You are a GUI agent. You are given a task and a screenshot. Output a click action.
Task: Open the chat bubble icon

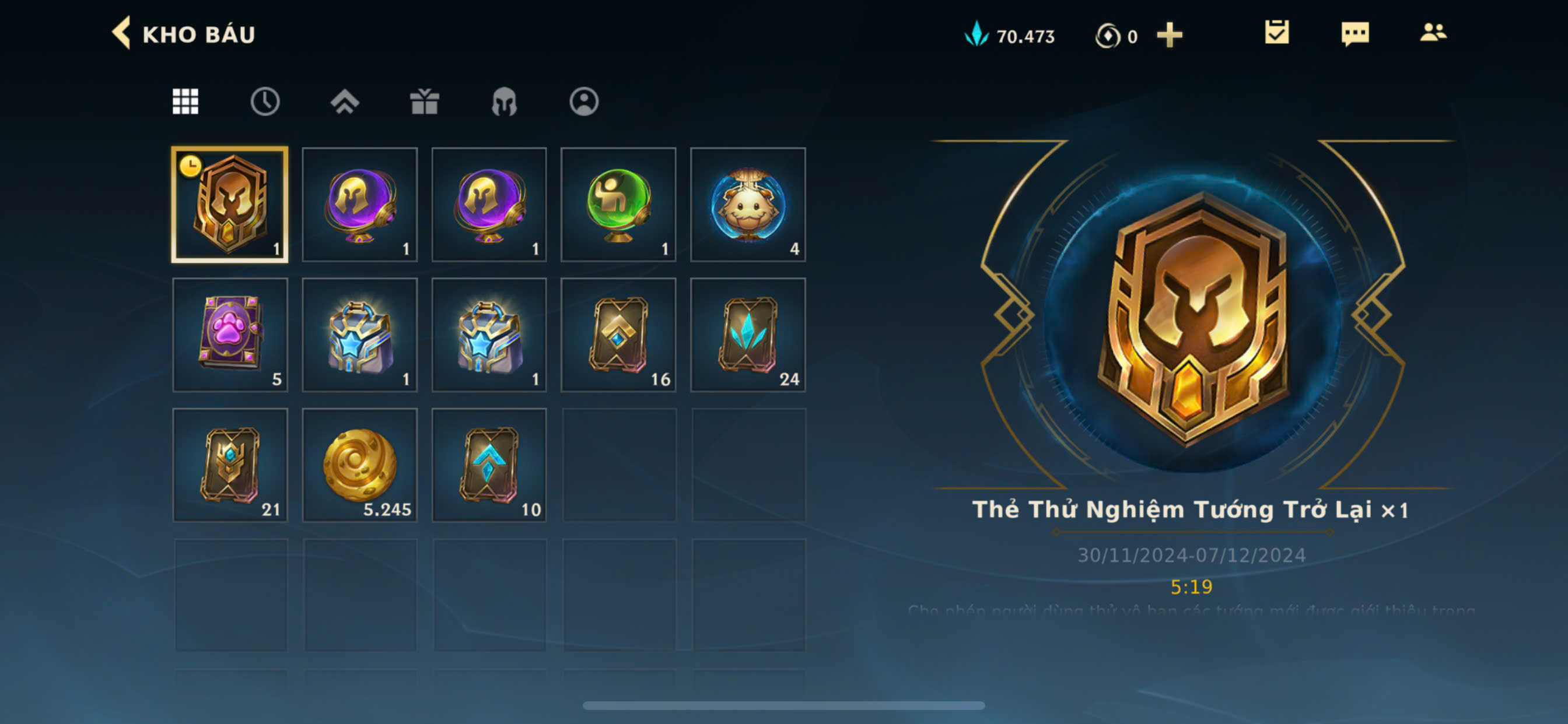click(1355, 33)
